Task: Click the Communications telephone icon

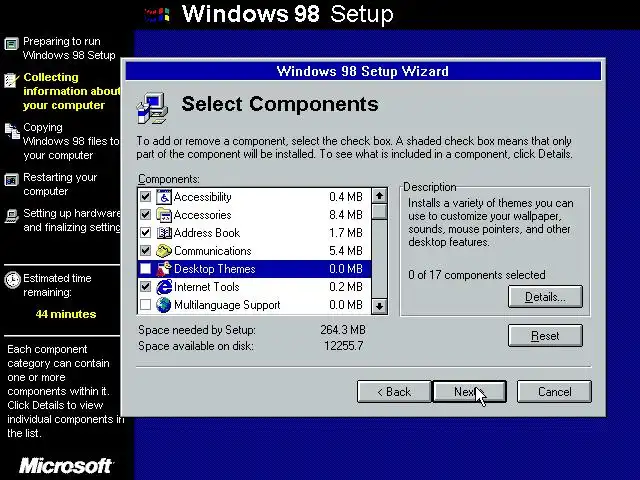Action: tap(164, 251)
